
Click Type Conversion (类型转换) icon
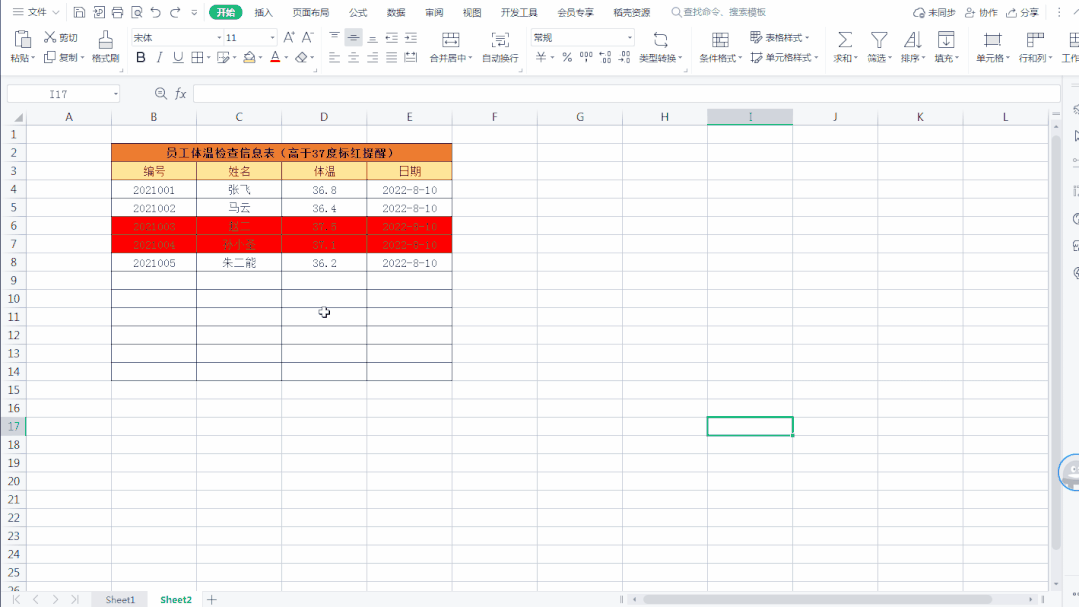pos(661,39)
